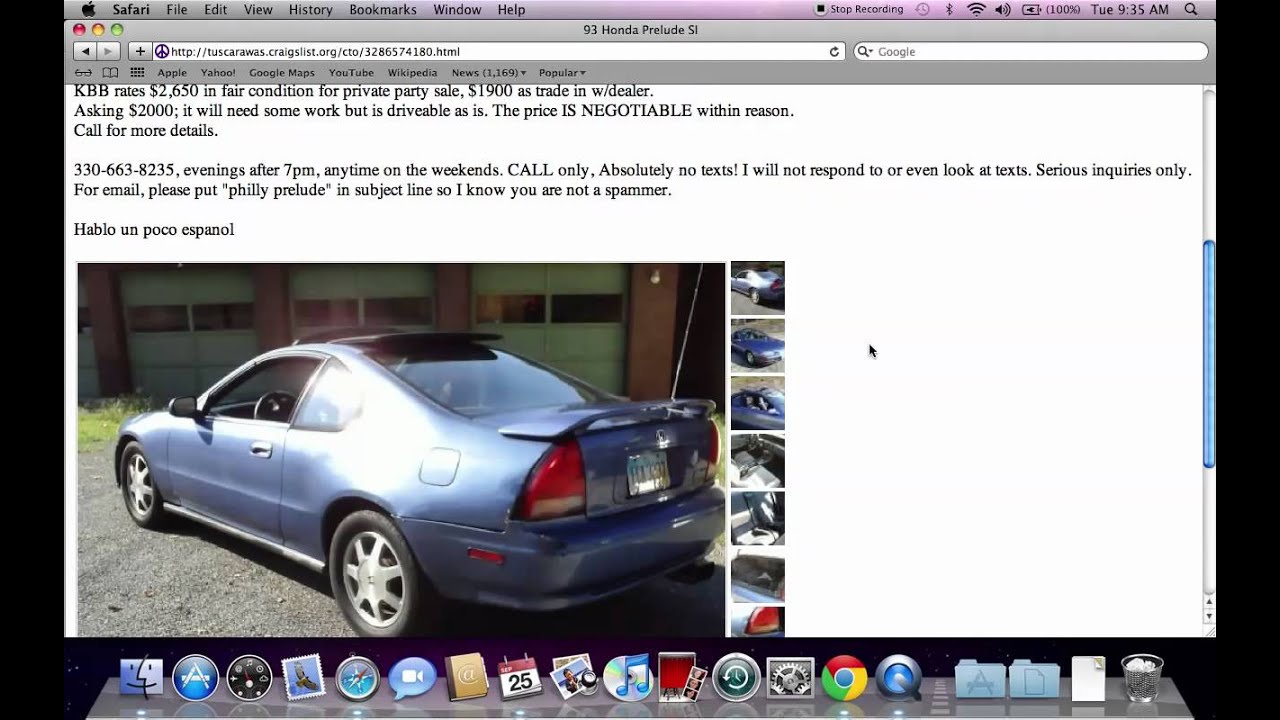Open the Edit menu

pyautogui.click(x=215, y=9)
